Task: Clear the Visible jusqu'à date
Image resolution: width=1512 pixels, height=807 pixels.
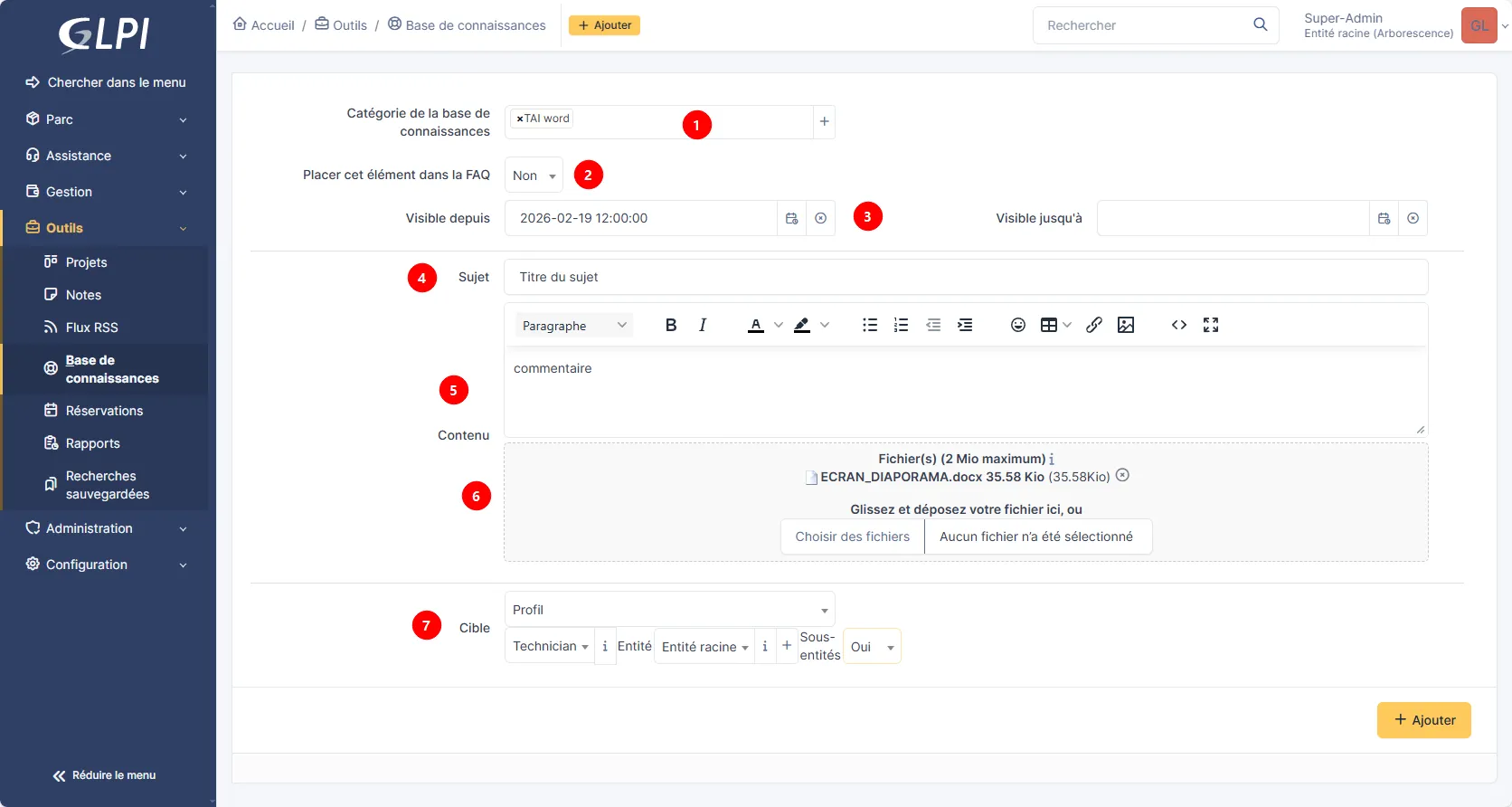Action: (1413, 218)
